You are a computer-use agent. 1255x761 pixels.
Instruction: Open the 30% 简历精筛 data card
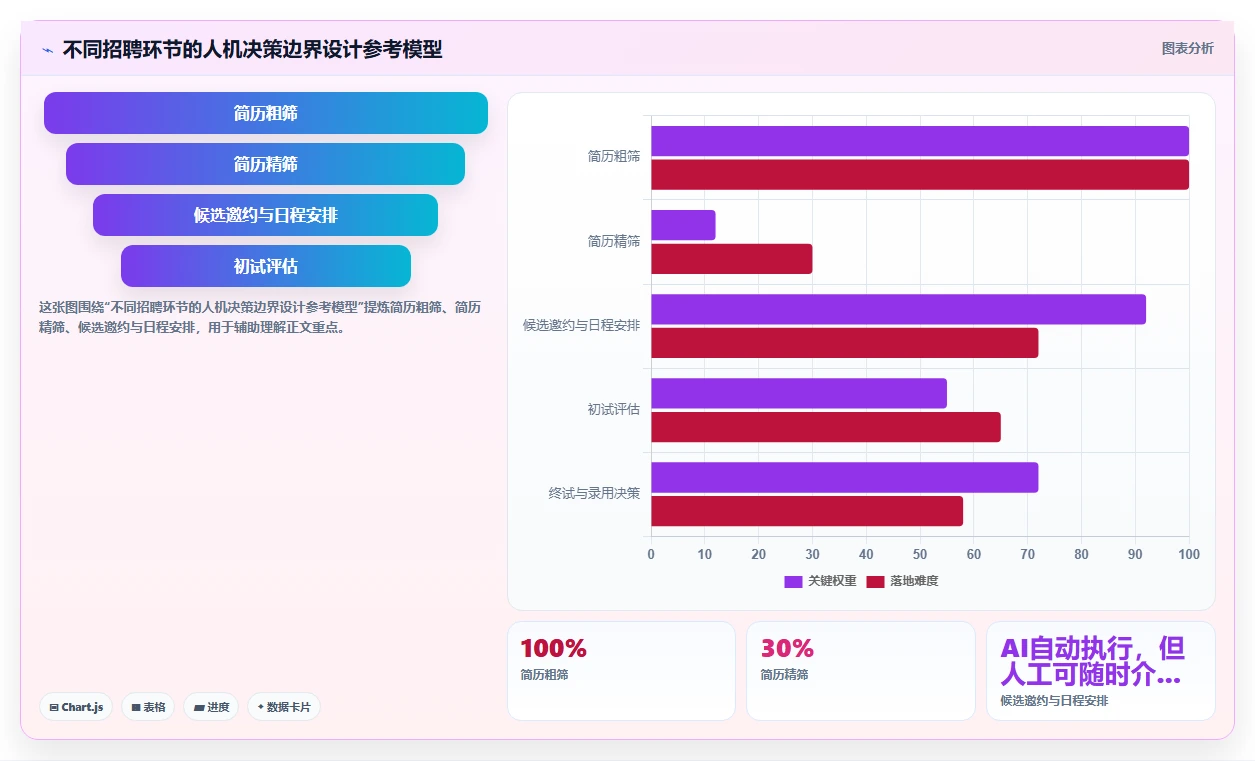pos(861,671)
